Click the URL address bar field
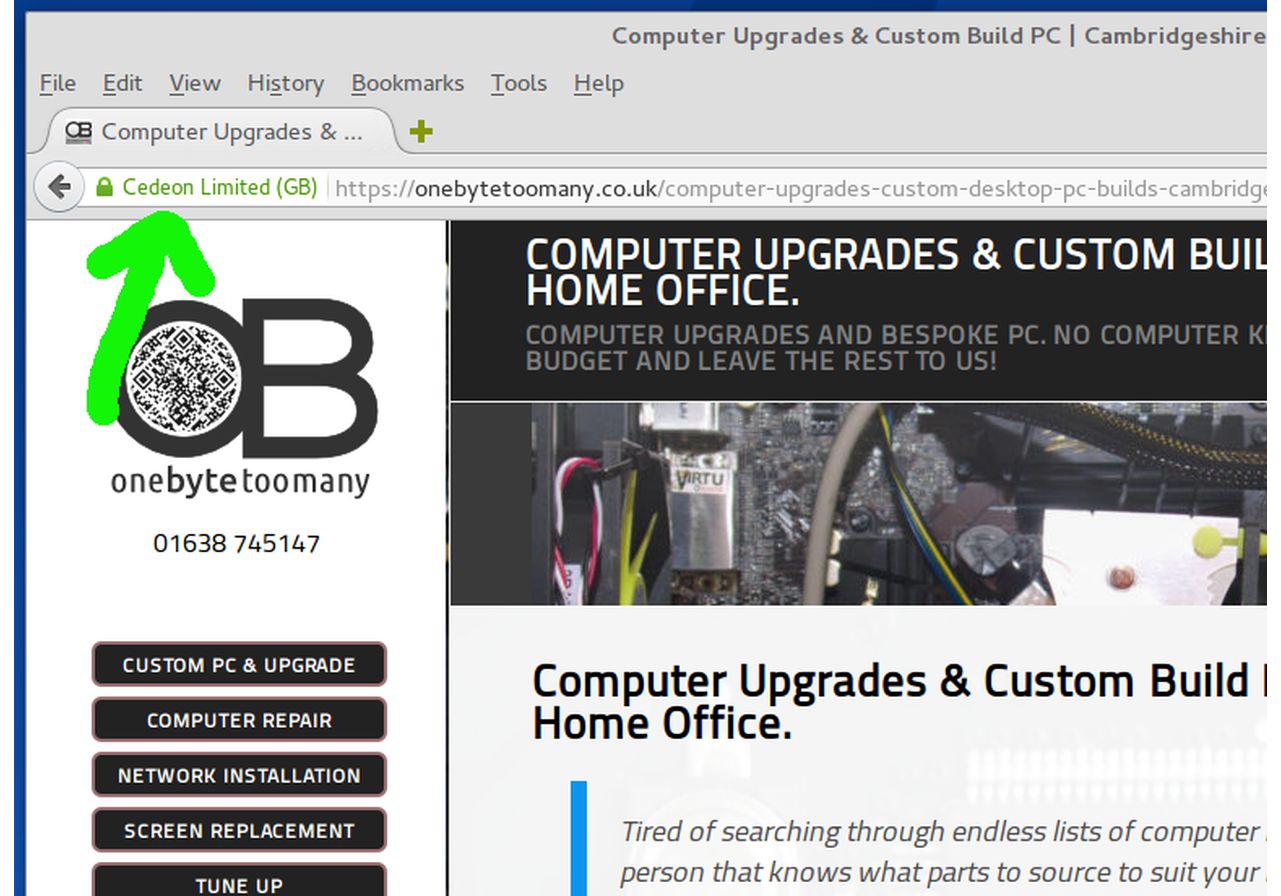This screenshot has height=896, width=1281. 800,188
